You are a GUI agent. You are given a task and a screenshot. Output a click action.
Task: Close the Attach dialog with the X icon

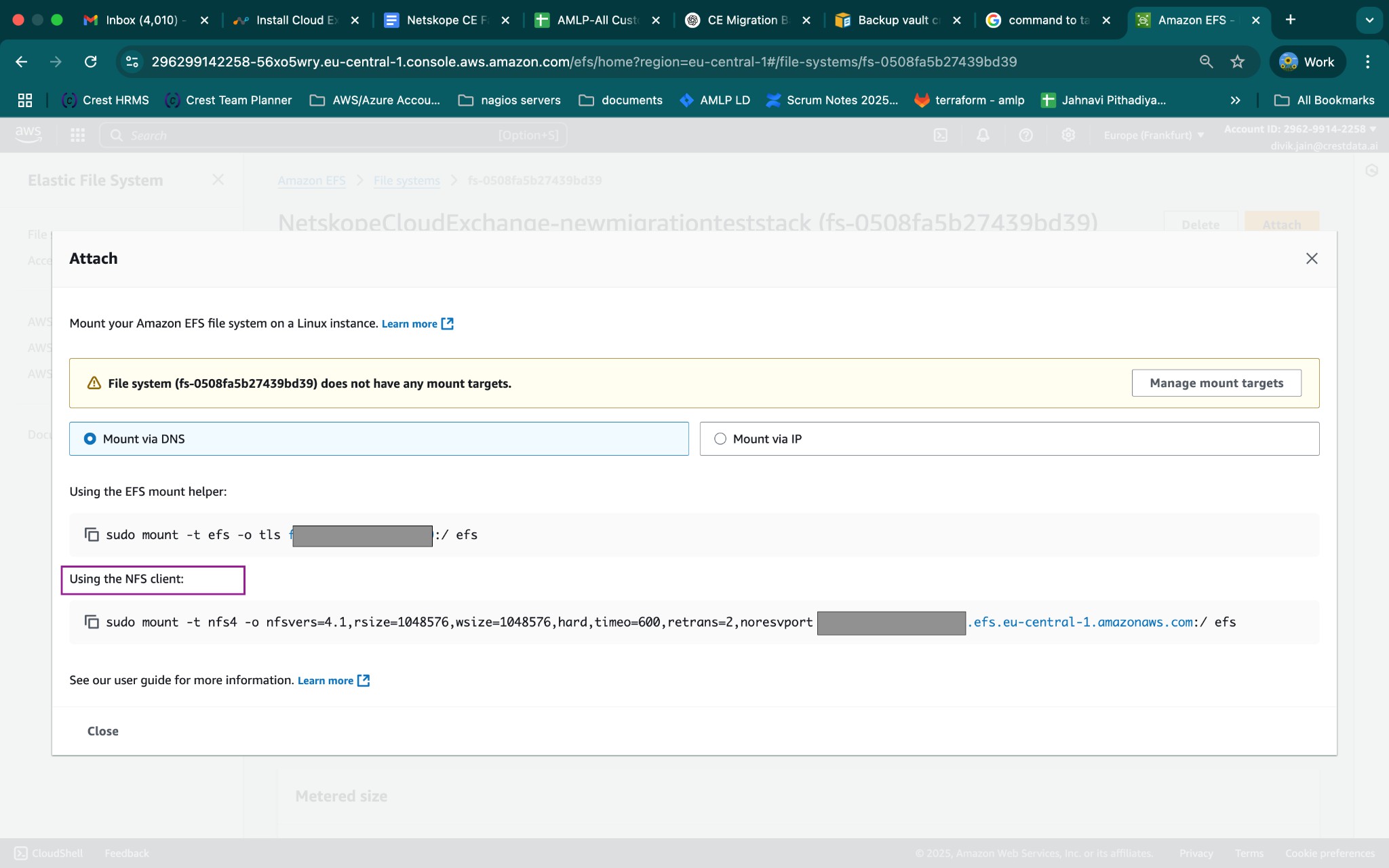1312,258
